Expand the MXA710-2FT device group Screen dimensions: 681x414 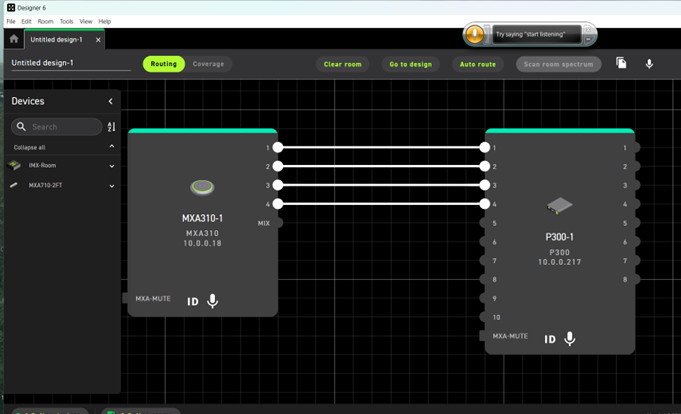pos(112,186)
